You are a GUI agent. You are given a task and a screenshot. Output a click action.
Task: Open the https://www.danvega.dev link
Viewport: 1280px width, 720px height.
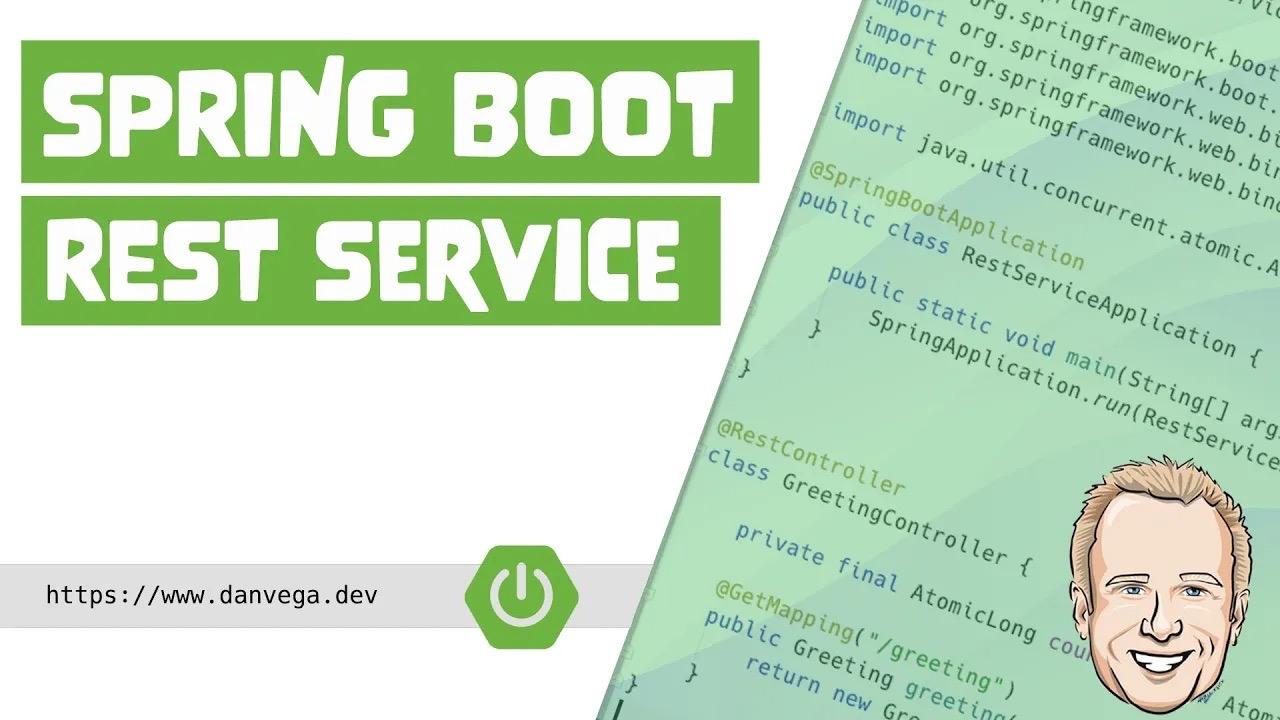210,594
